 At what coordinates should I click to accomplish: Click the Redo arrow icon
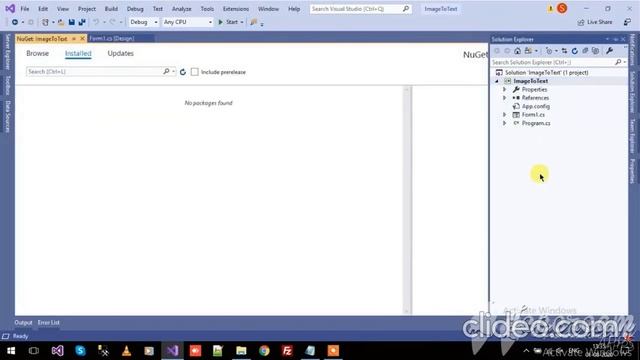click(113, 22)
